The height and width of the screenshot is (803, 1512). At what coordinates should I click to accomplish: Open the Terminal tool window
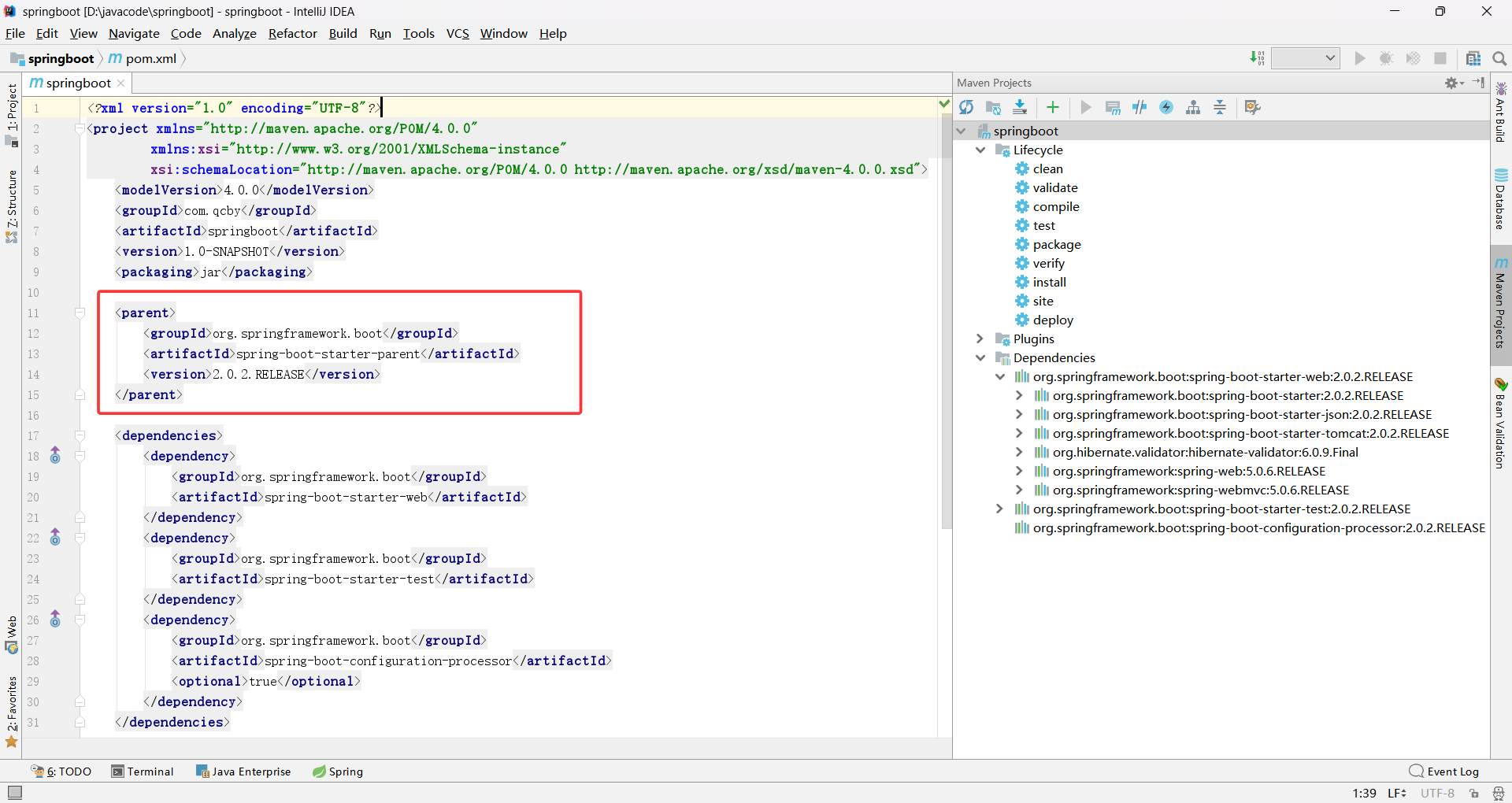point(143,772)
